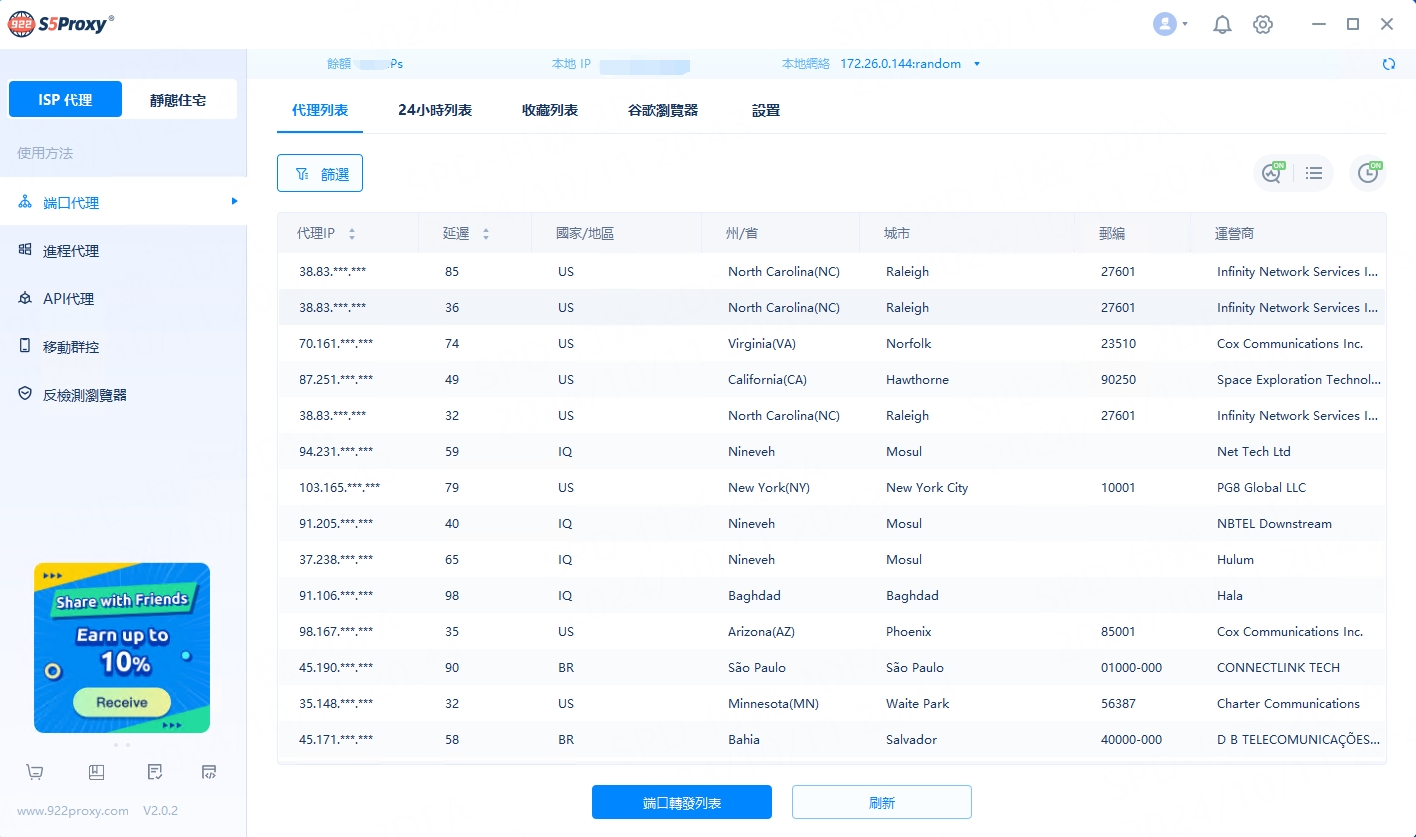Open the 本地網絡 IP dropdown

tap(977, 64)
